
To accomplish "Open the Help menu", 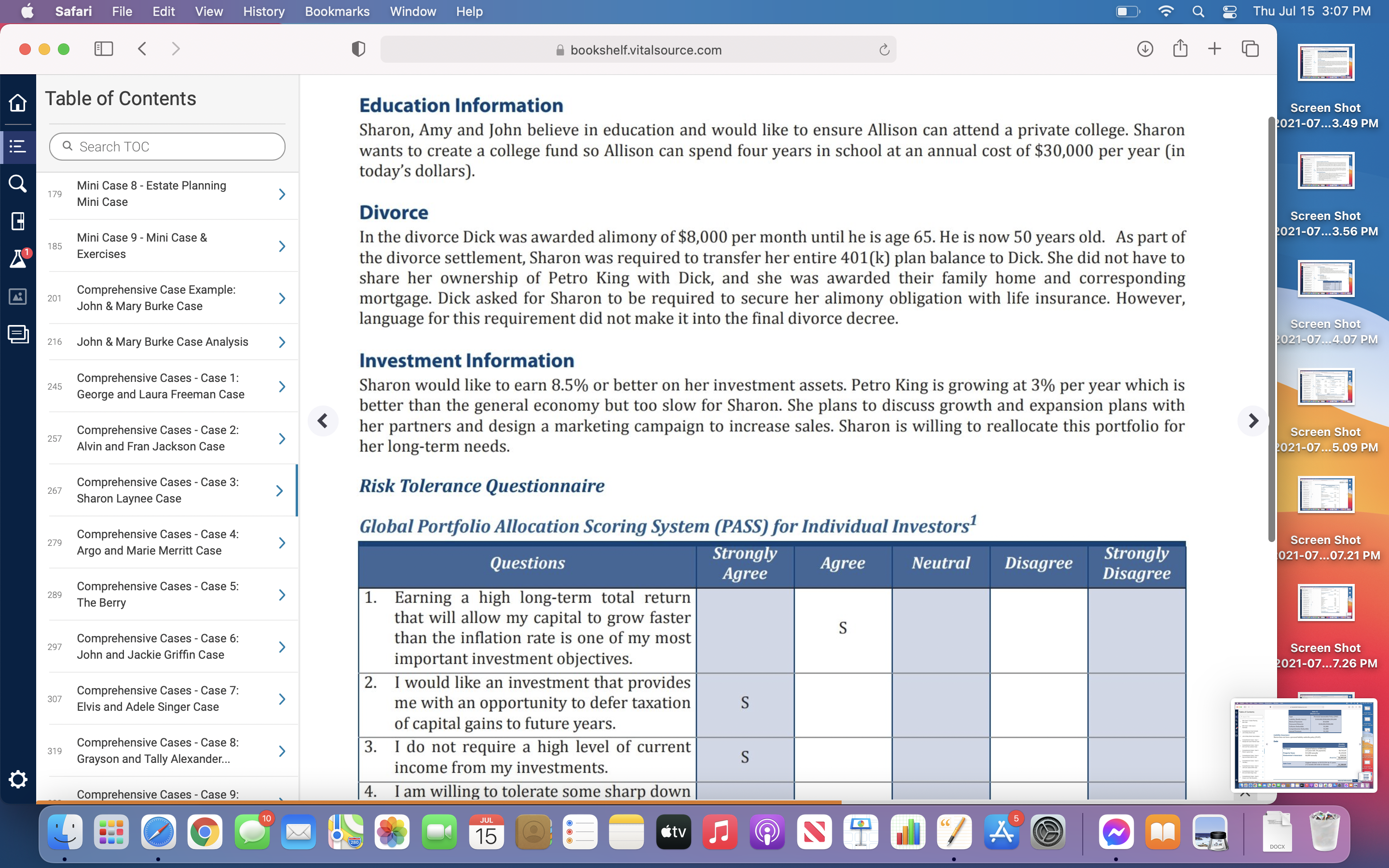I will click(469, 12).
